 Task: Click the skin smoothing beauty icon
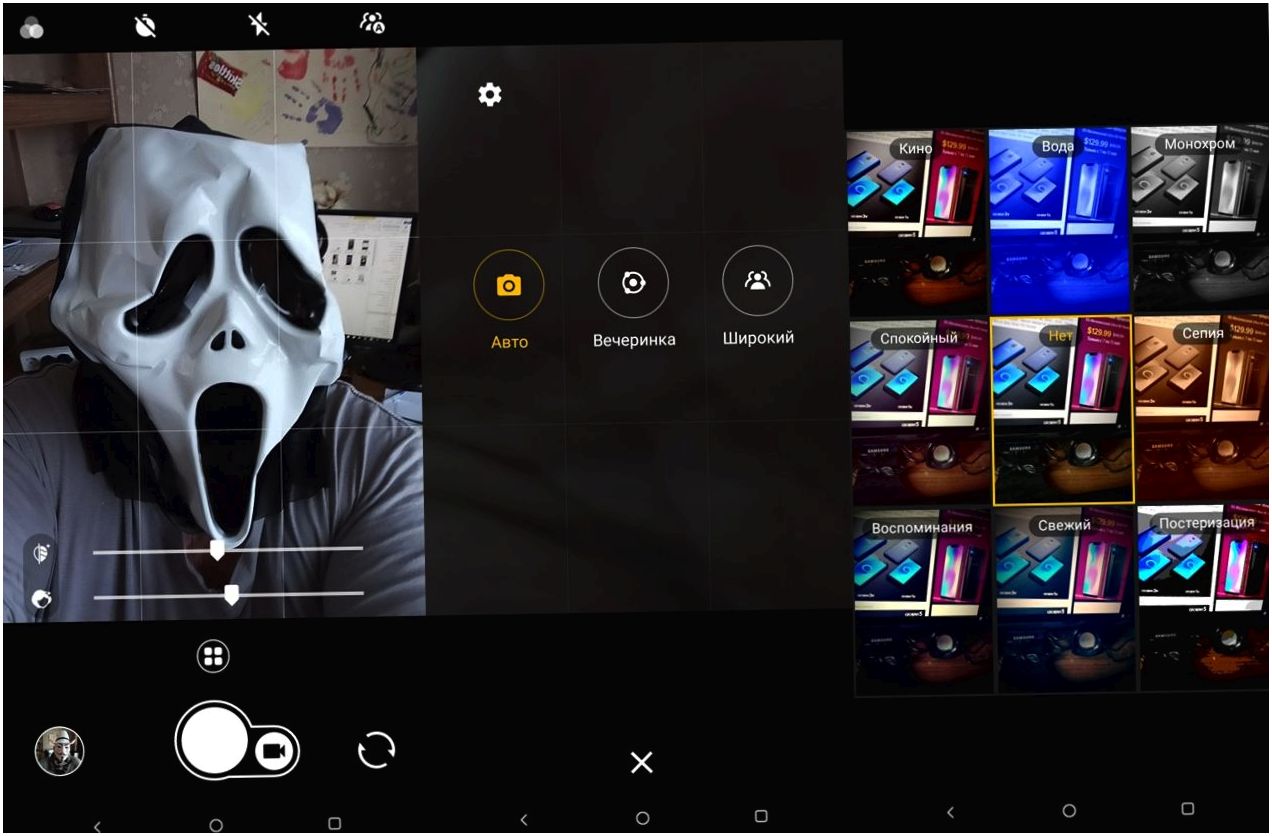click(42, 600)
